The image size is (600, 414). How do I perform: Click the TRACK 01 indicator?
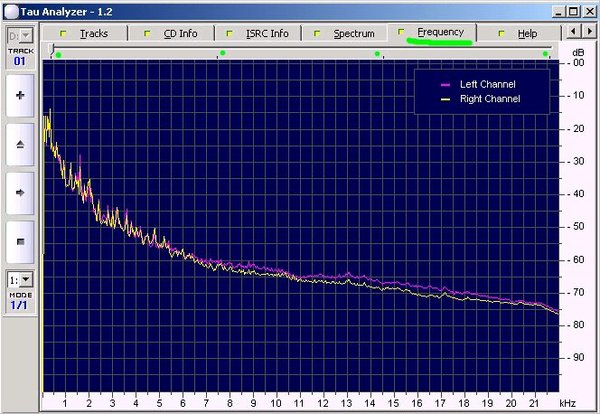click(x=20, y=57)
